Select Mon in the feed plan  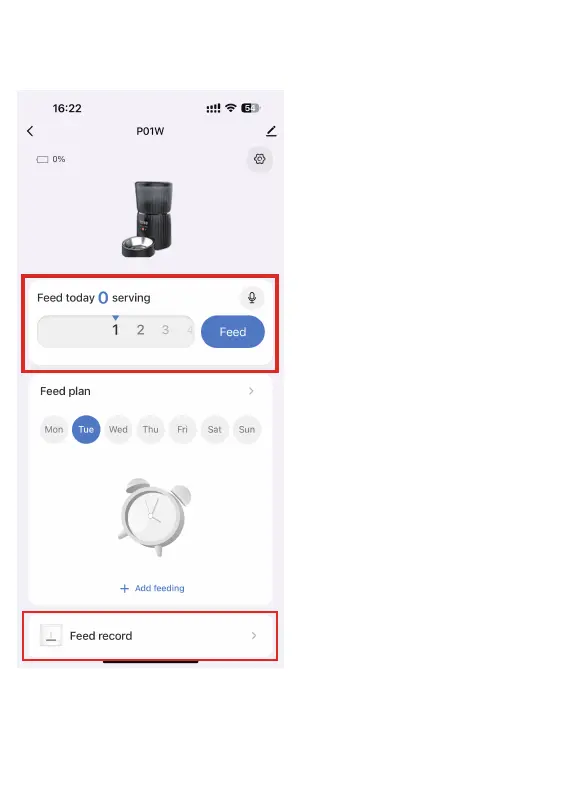pos(54,429)
